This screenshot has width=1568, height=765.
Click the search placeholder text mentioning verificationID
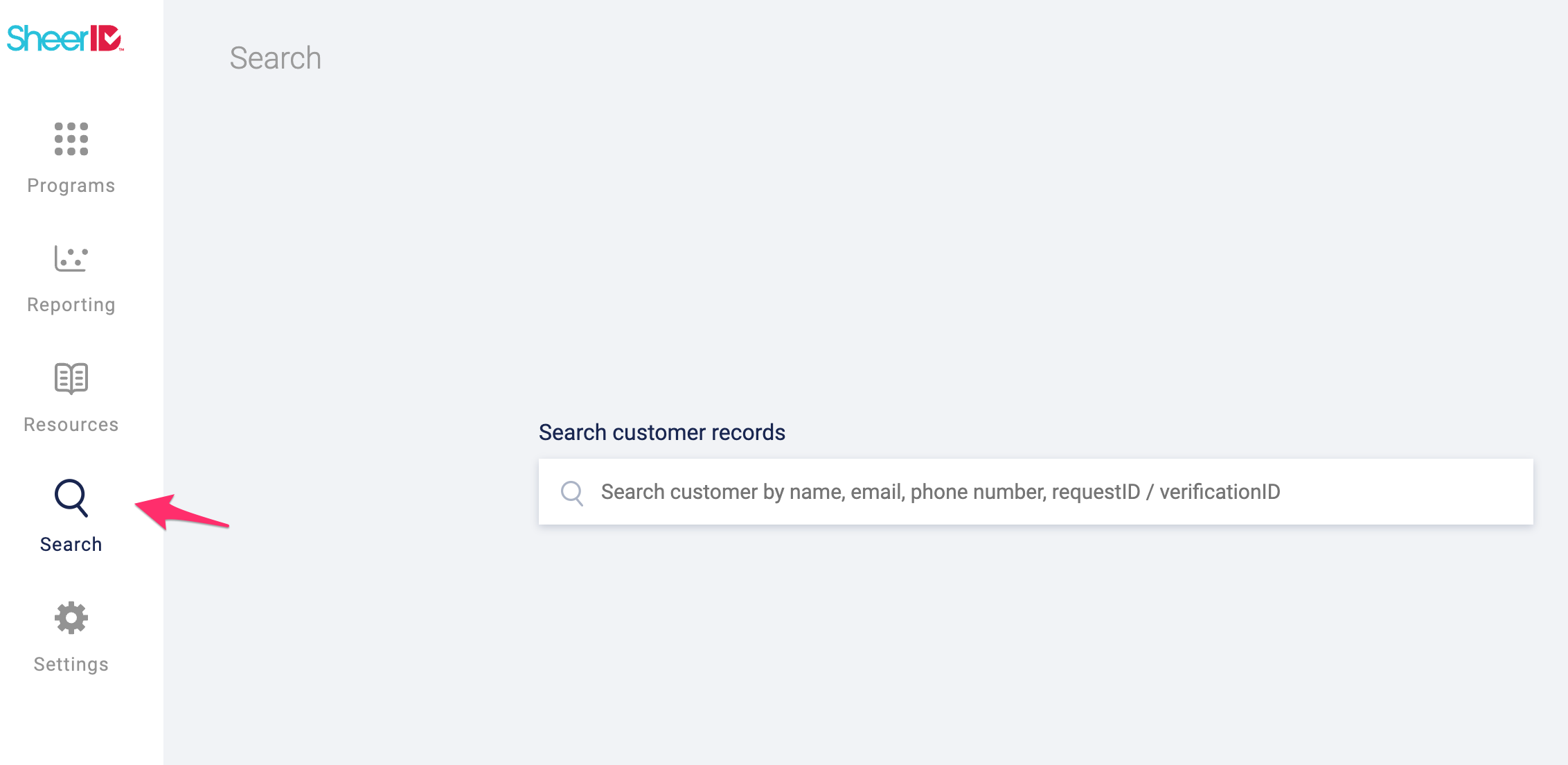point(1219,492)
